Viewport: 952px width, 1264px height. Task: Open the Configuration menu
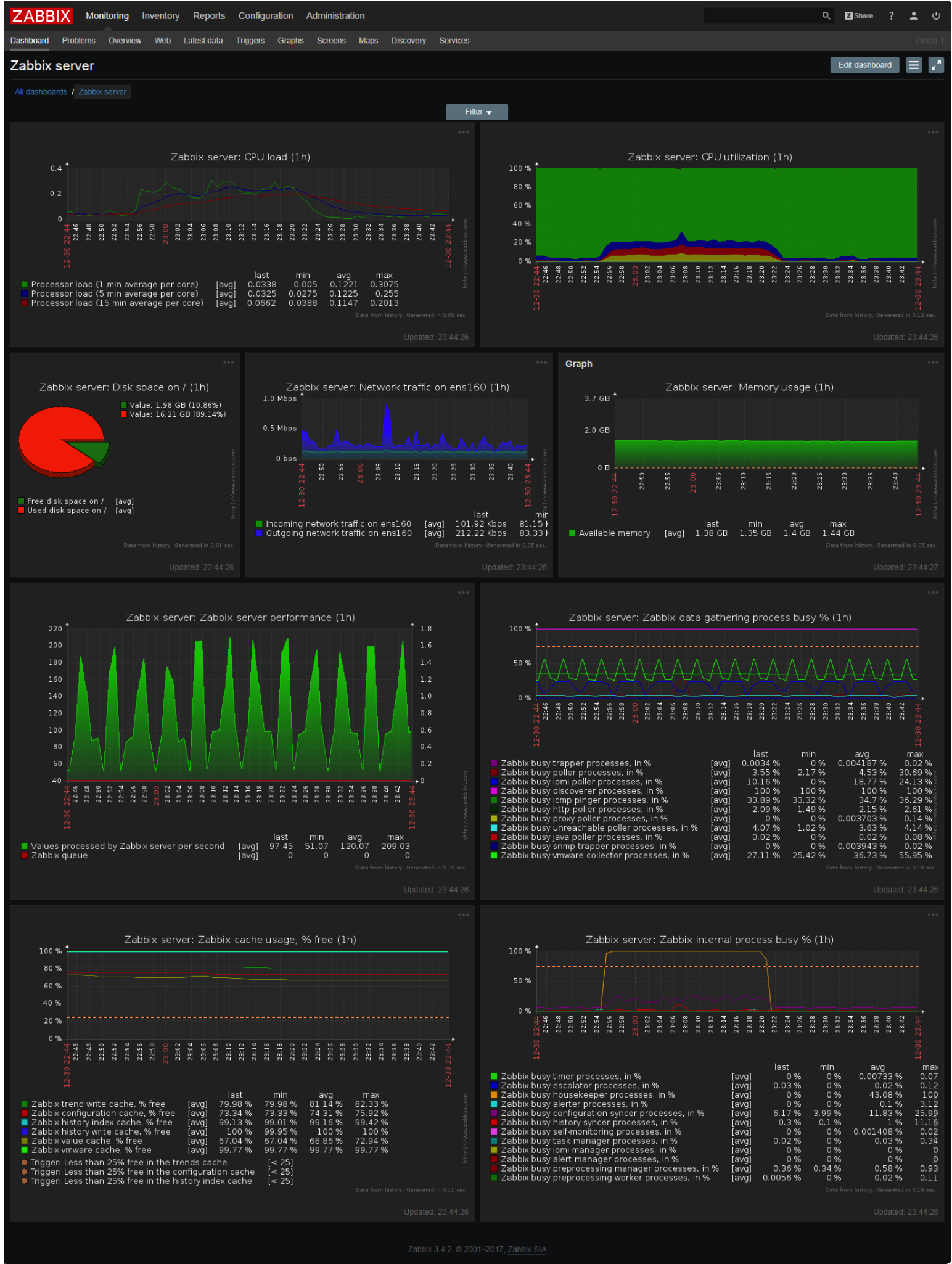(266, 16)
